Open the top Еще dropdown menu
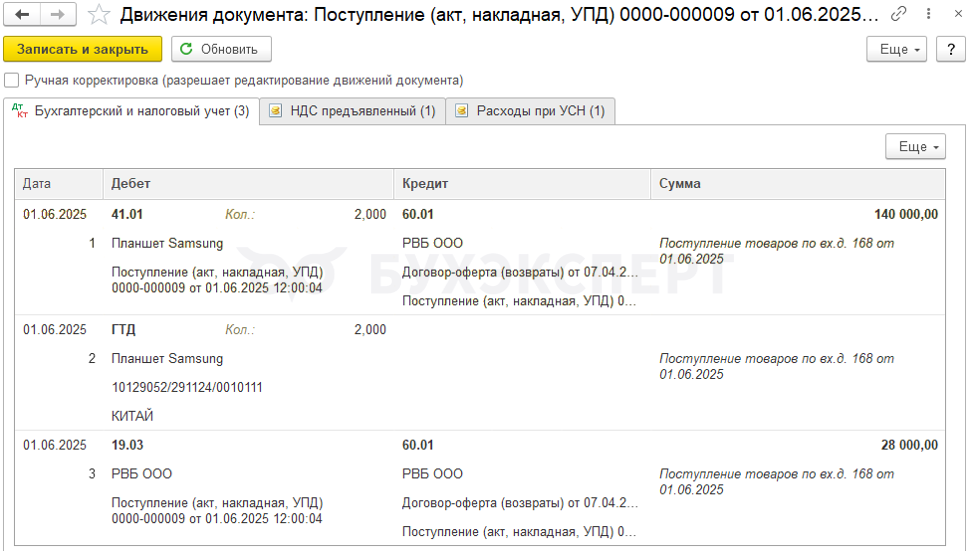971x551 pixels. pos(897,50)
